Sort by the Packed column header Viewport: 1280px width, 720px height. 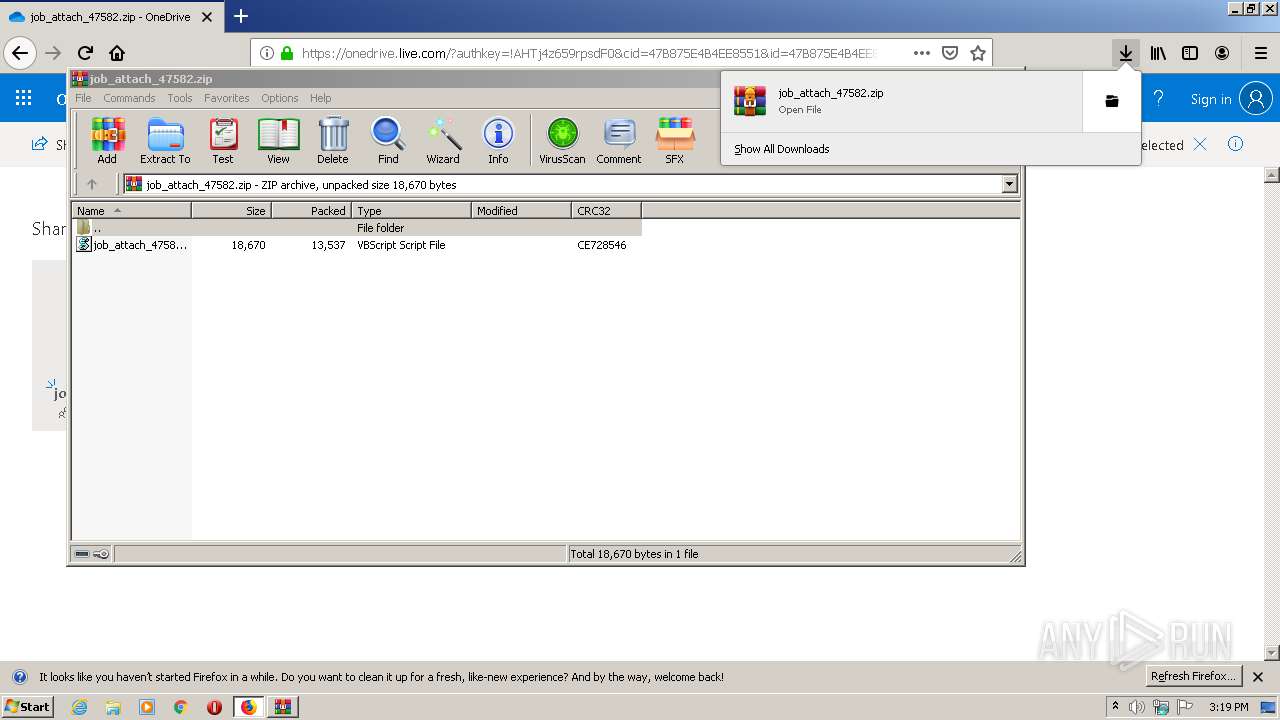click(311, 210)
